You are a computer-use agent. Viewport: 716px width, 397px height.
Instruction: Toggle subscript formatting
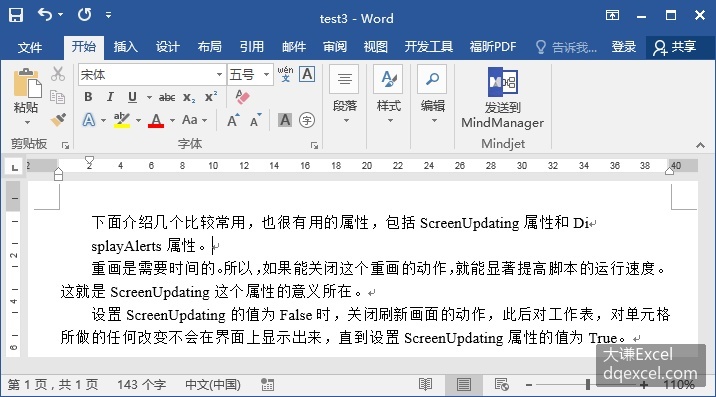[x=189, y=97]
